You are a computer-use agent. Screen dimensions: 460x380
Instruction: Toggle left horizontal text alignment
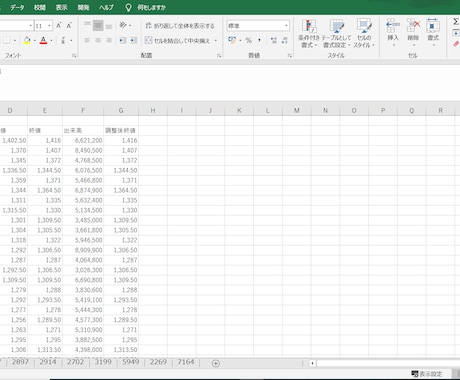coord(87,41)
